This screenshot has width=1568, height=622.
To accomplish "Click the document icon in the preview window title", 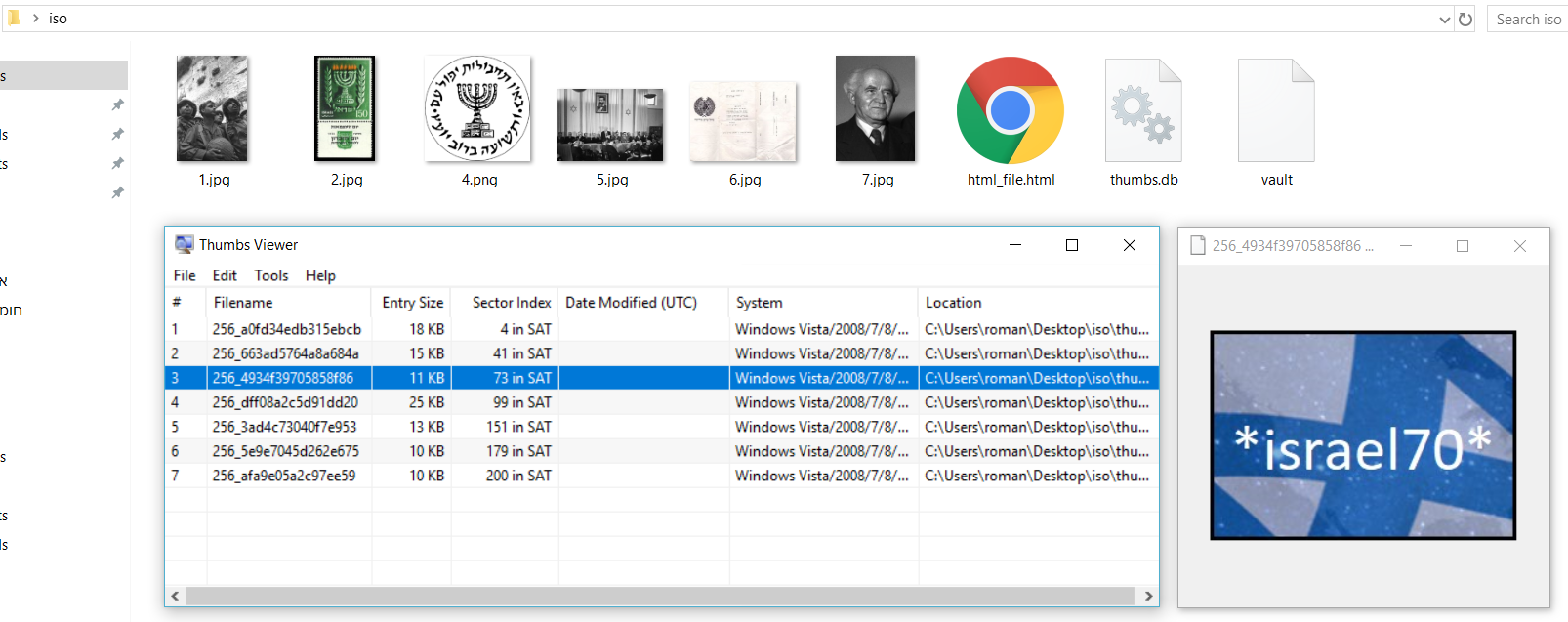I will click(x=1198, y=246).
